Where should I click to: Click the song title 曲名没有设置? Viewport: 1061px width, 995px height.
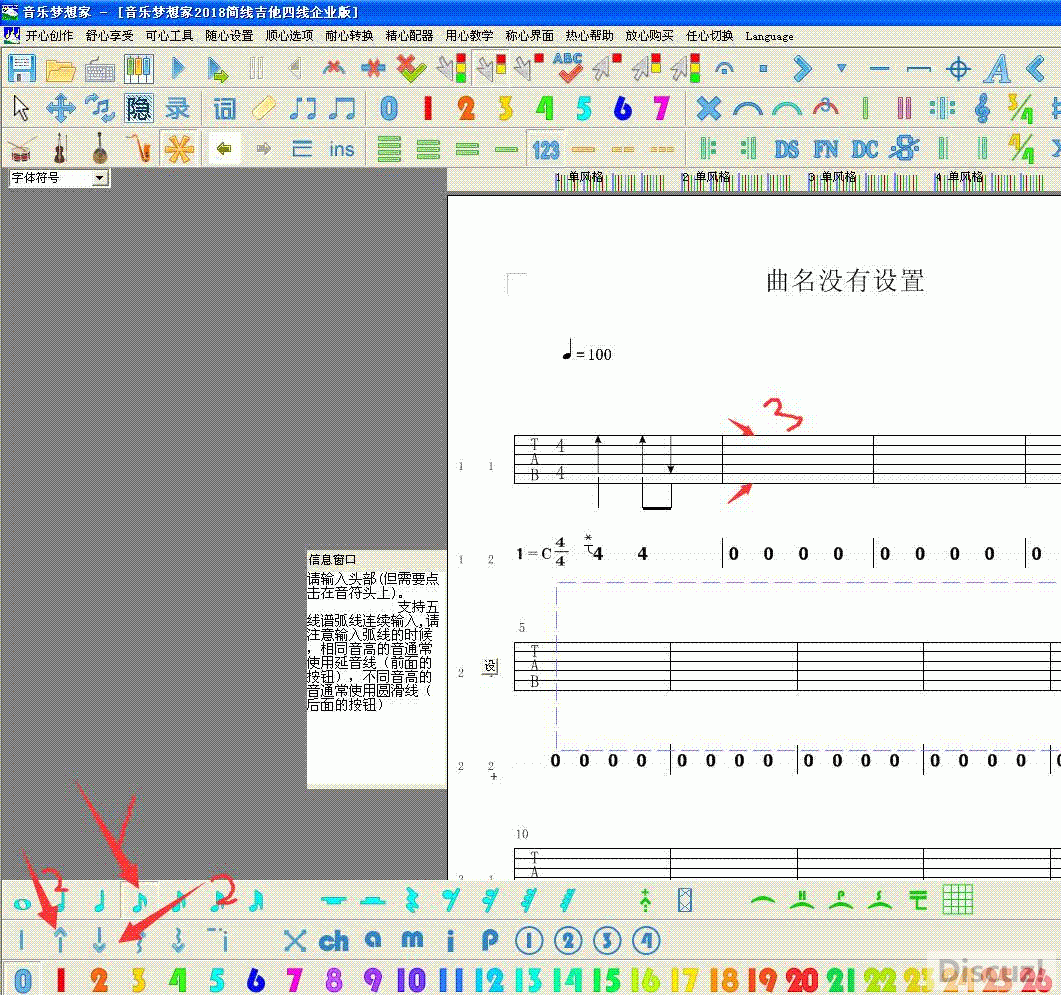(x=844, y=281)
